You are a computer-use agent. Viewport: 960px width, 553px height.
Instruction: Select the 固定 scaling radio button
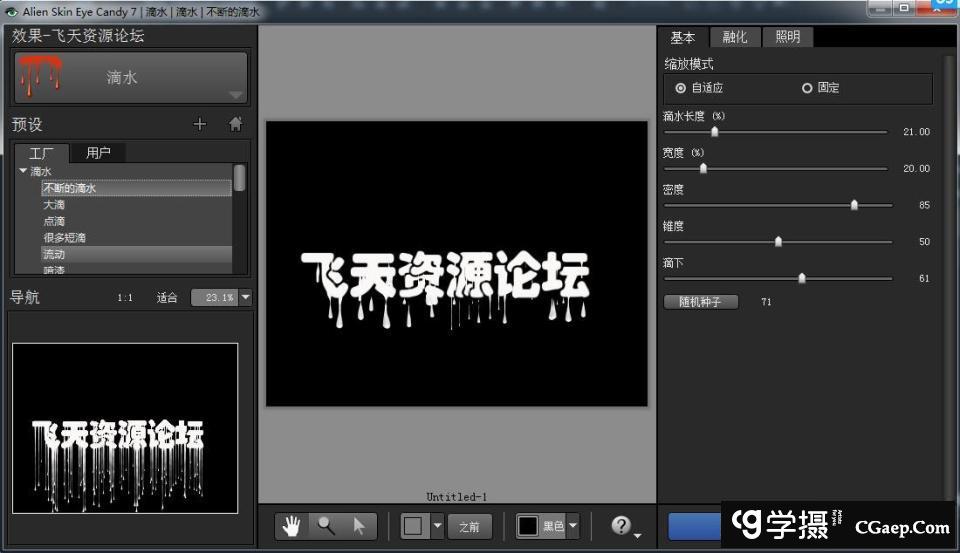pyautogui.click(x=807, y=88)
